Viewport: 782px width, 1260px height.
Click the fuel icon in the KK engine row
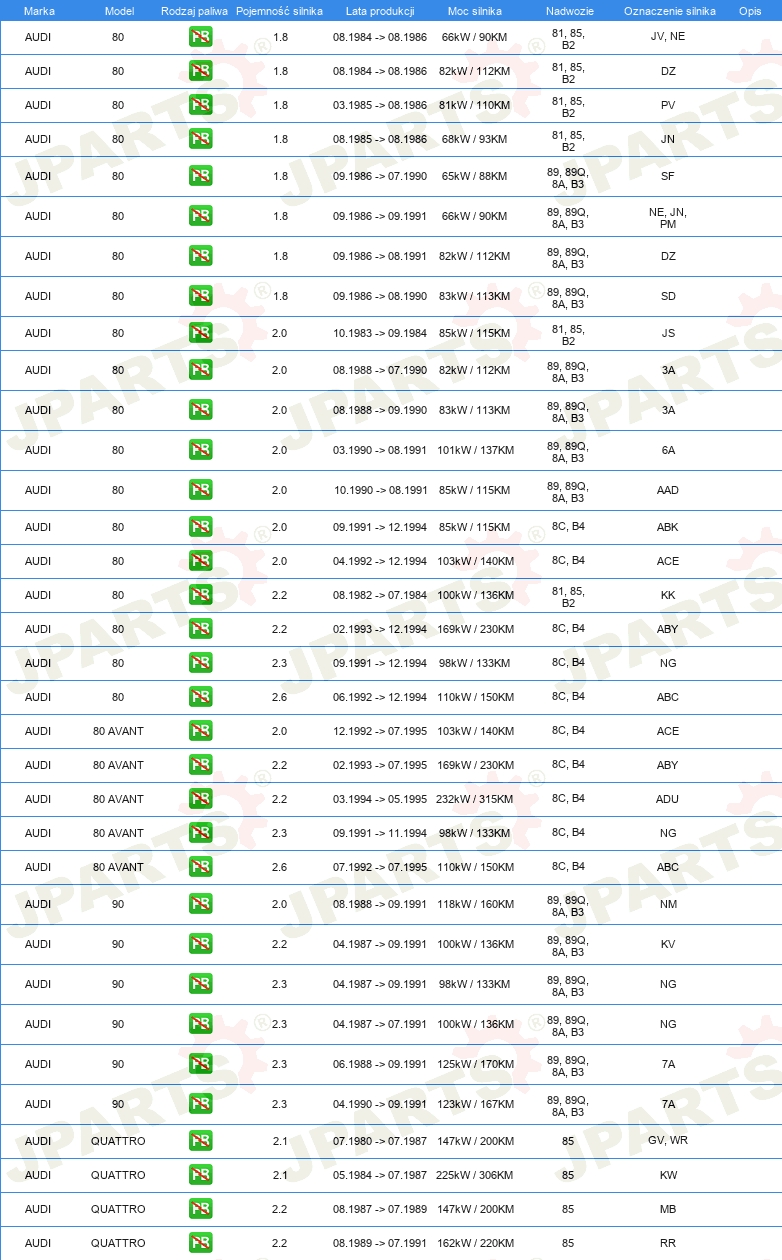point(200,595)
